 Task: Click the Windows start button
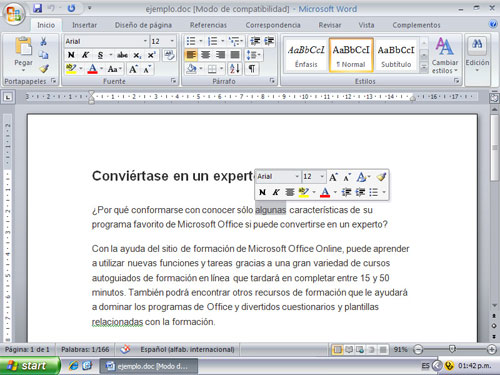pyautogui.click(x=30, y=366)
